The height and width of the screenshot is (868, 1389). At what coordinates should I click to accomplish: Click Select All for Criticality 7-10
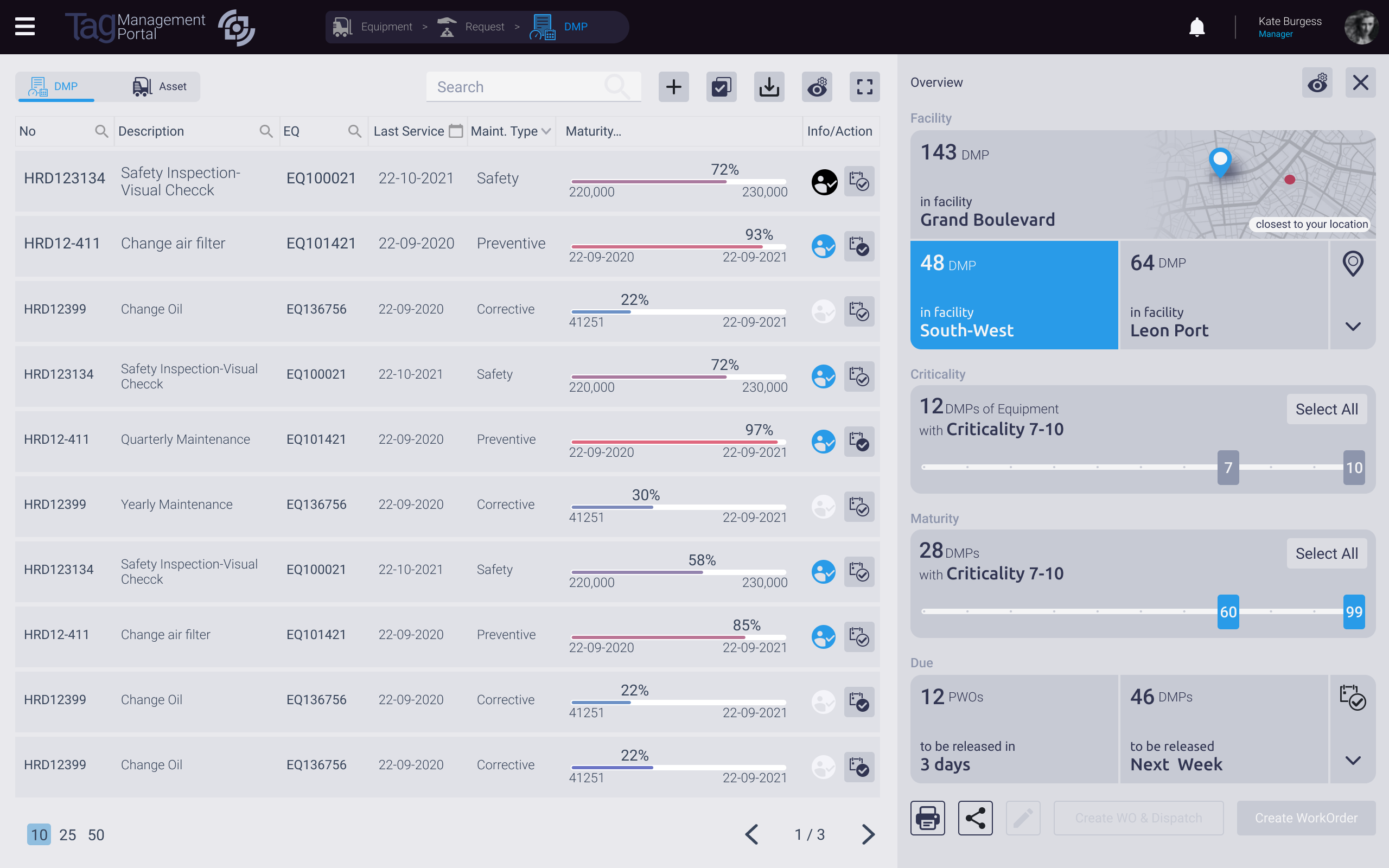pyautogui.click(x=1327, y=409)
